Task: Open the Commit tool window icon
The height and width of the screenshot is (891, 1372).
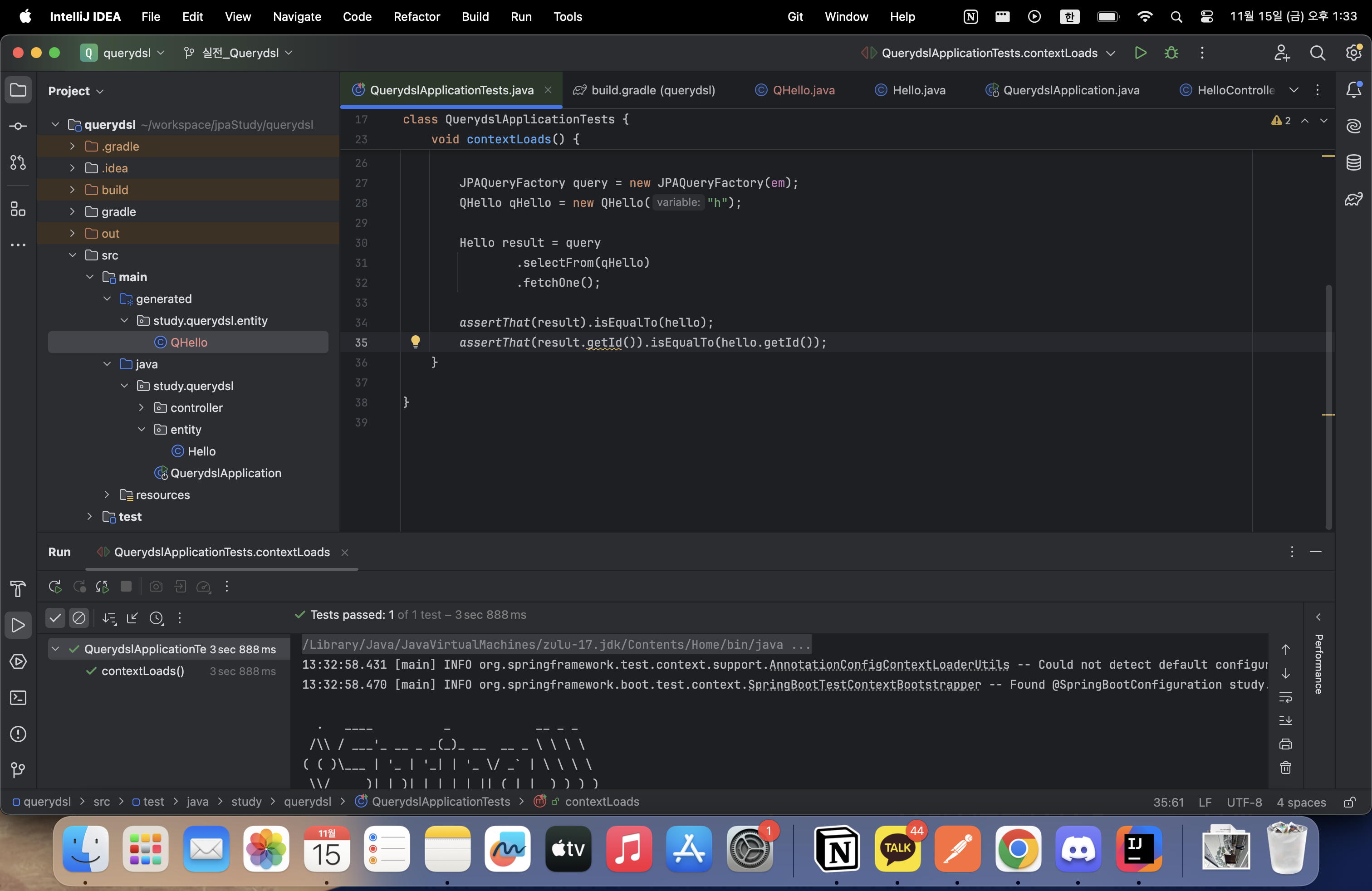Action: click(19, 126)
